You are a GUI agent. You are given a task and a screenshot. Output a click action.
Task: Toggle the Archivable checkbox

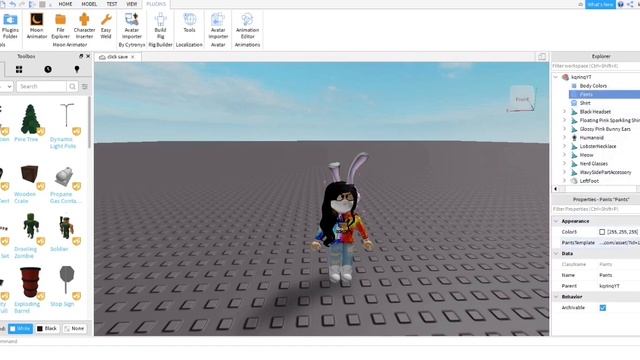(x=602, y=308)
